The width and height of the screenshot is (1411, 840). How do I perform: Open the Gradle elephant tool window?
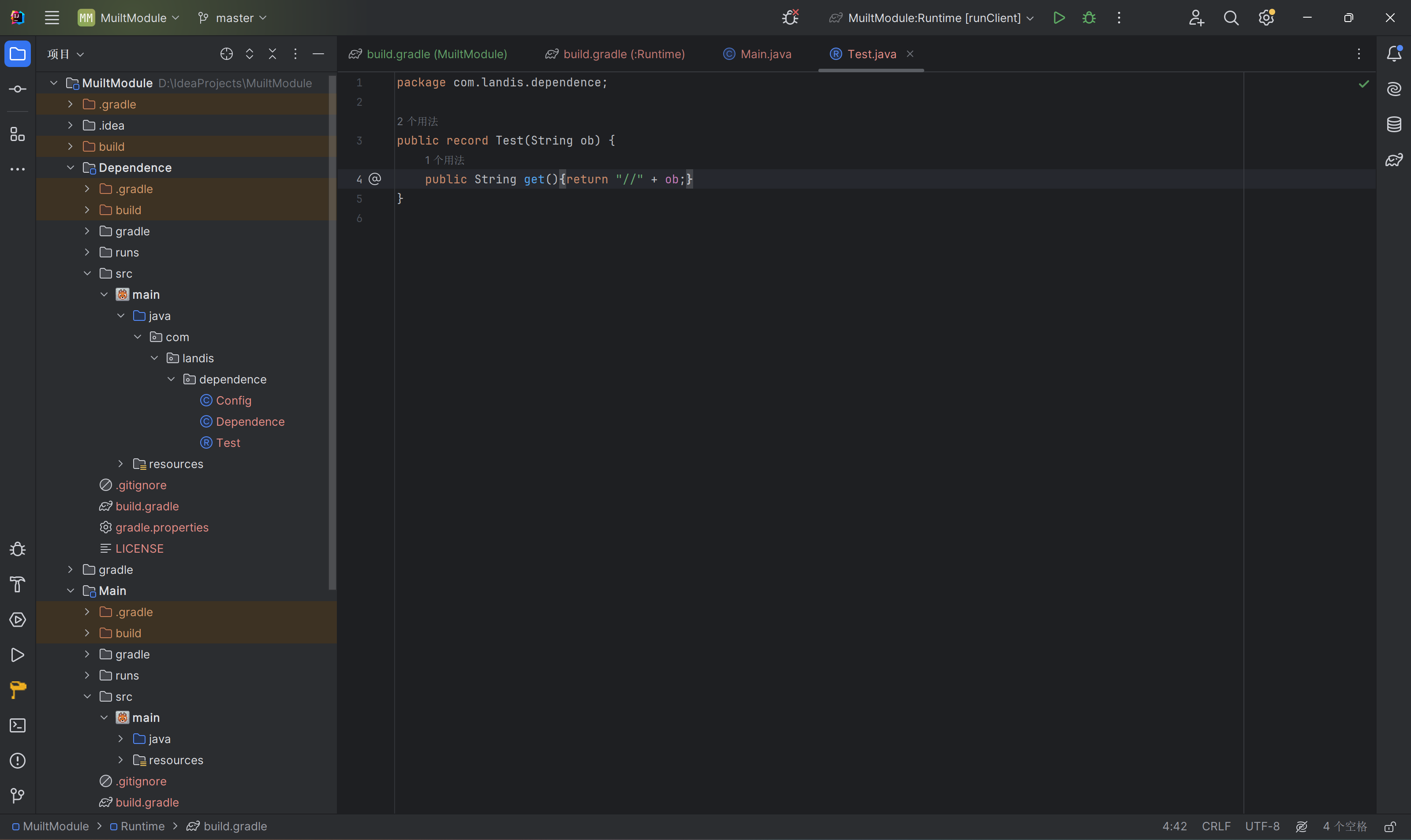coord(1394,160)
